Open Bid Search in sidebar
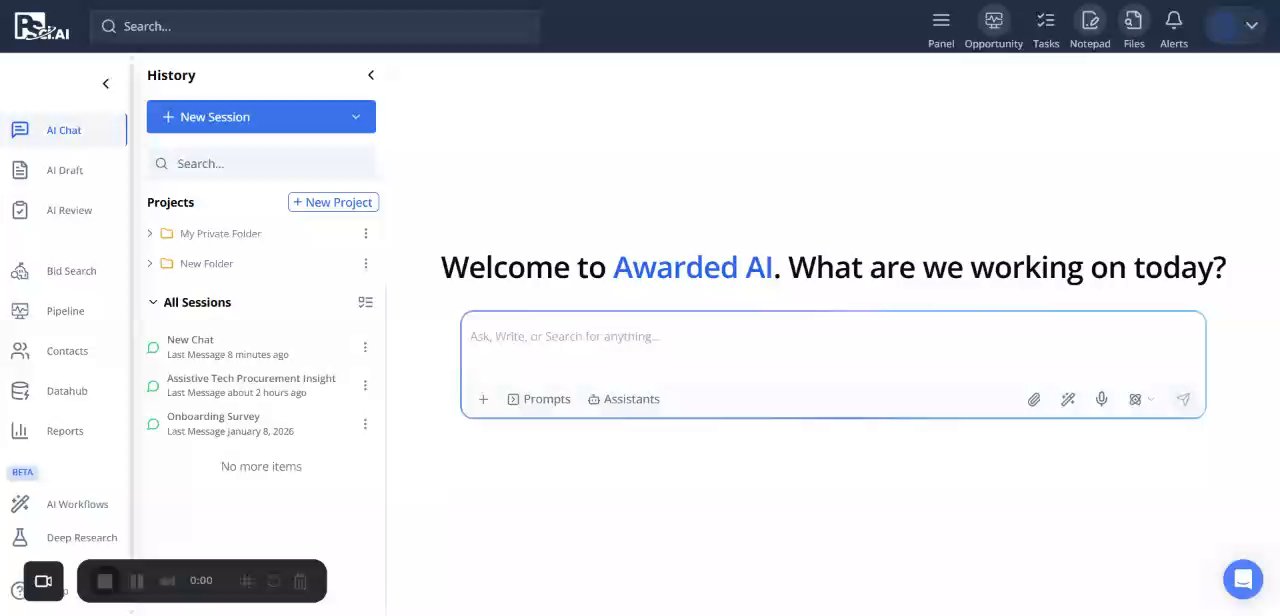The width and height of the screenshot is (1280, 616). click(x=64, y=271)
